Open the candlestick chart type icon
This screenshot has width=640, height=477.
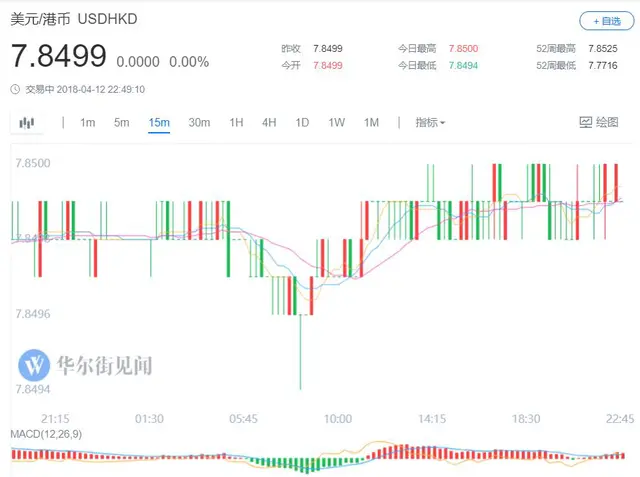[x=27, y=122]
